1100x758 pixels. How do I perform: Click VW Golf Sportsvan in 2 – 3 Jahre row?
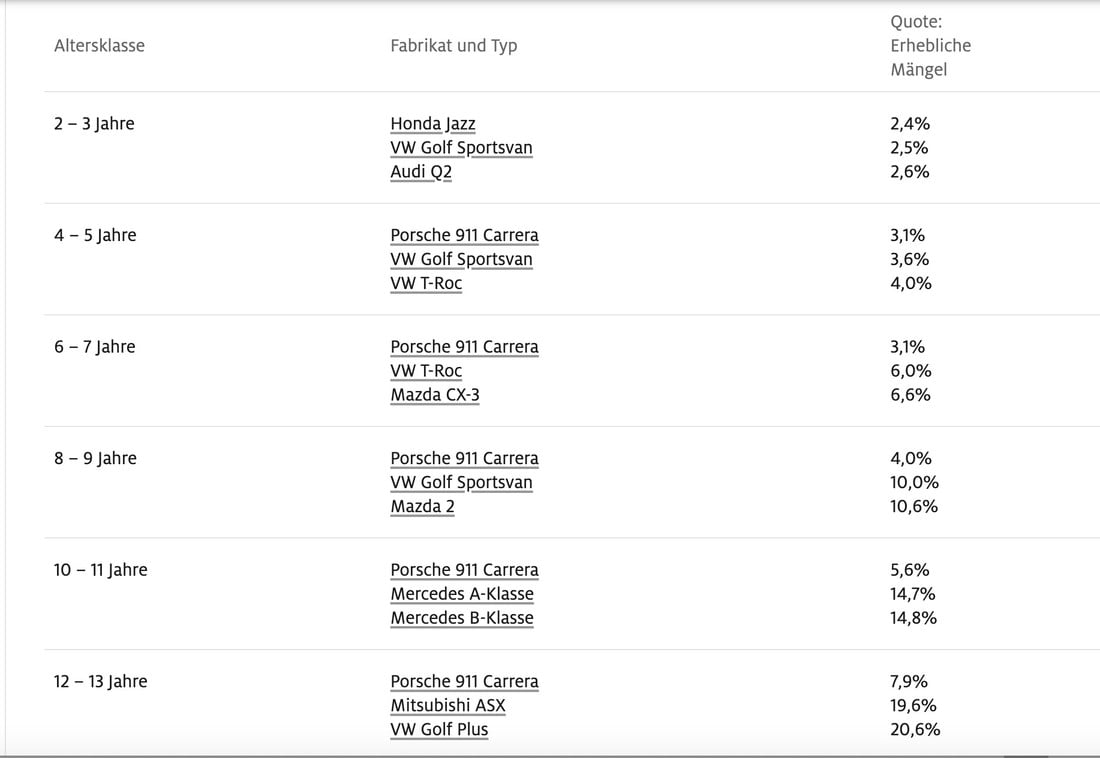[461, 148]
